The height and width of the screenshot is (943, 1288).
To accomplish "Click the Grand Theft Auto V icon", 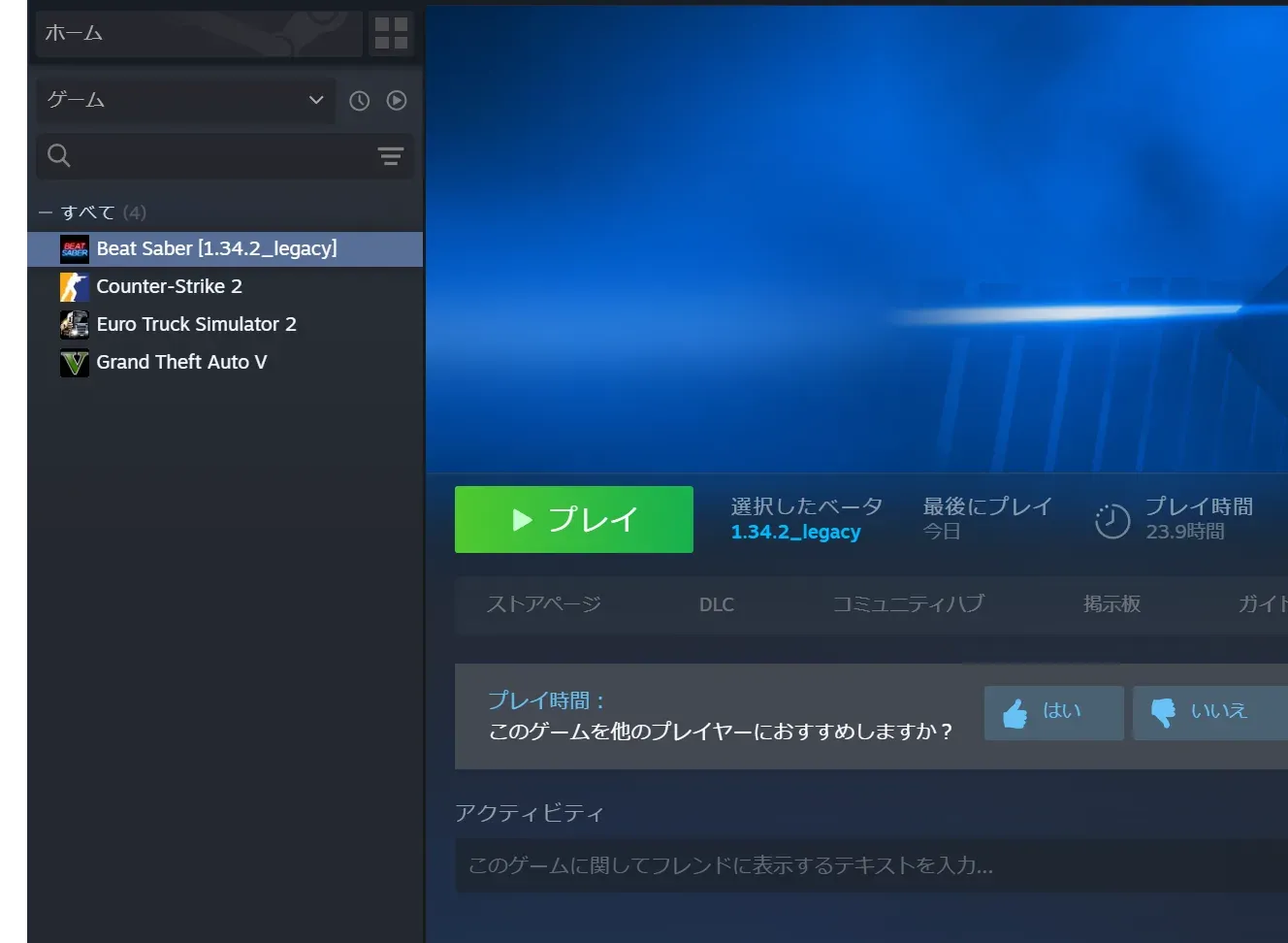I will point(74,362).
